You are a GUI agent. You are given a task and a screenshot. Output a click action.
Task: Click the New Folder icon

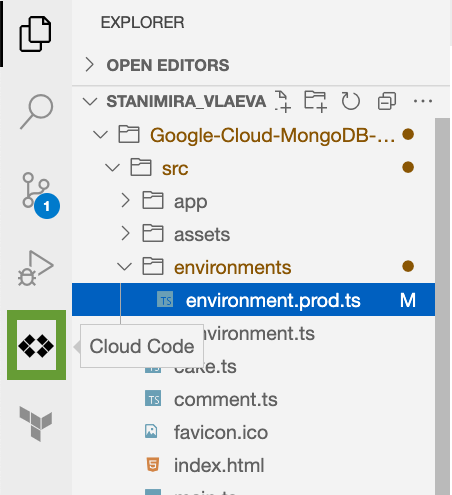315,101
